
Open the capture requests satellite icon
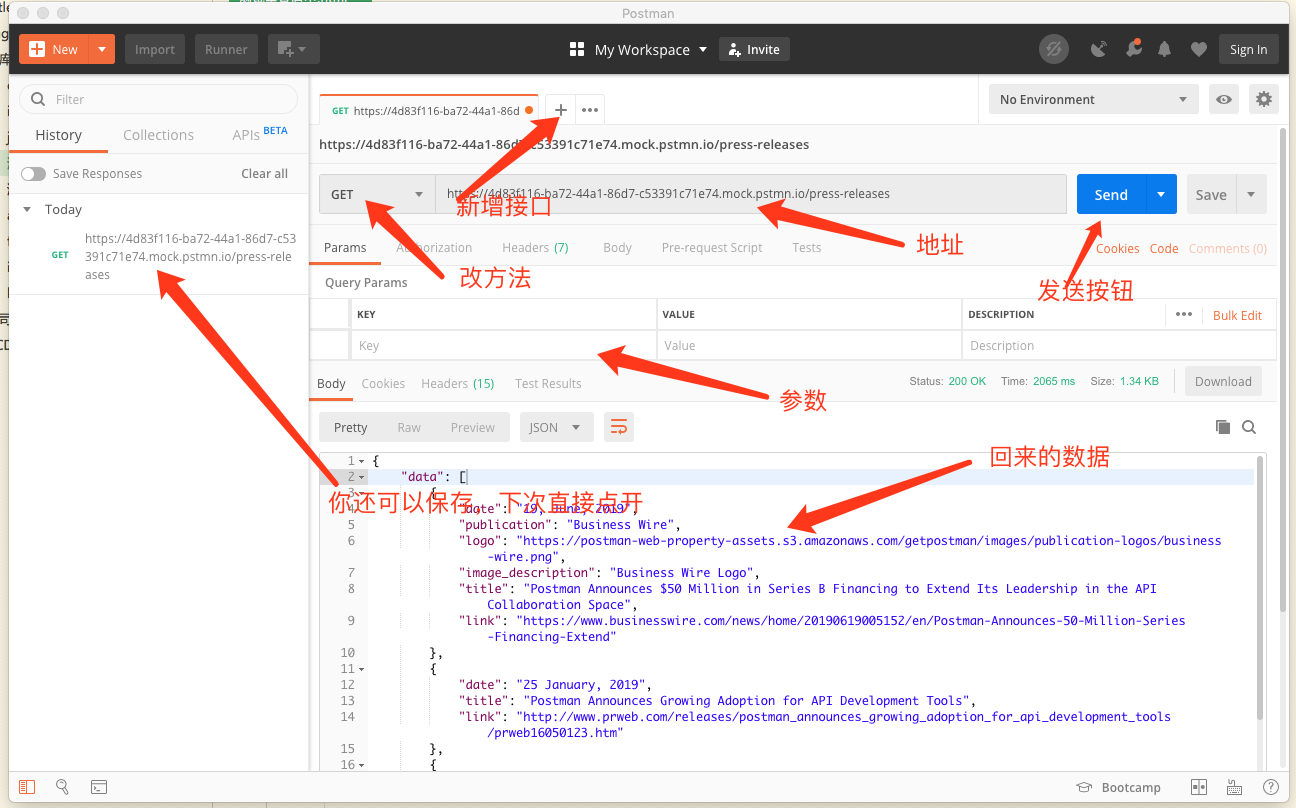pos(1099,49)
